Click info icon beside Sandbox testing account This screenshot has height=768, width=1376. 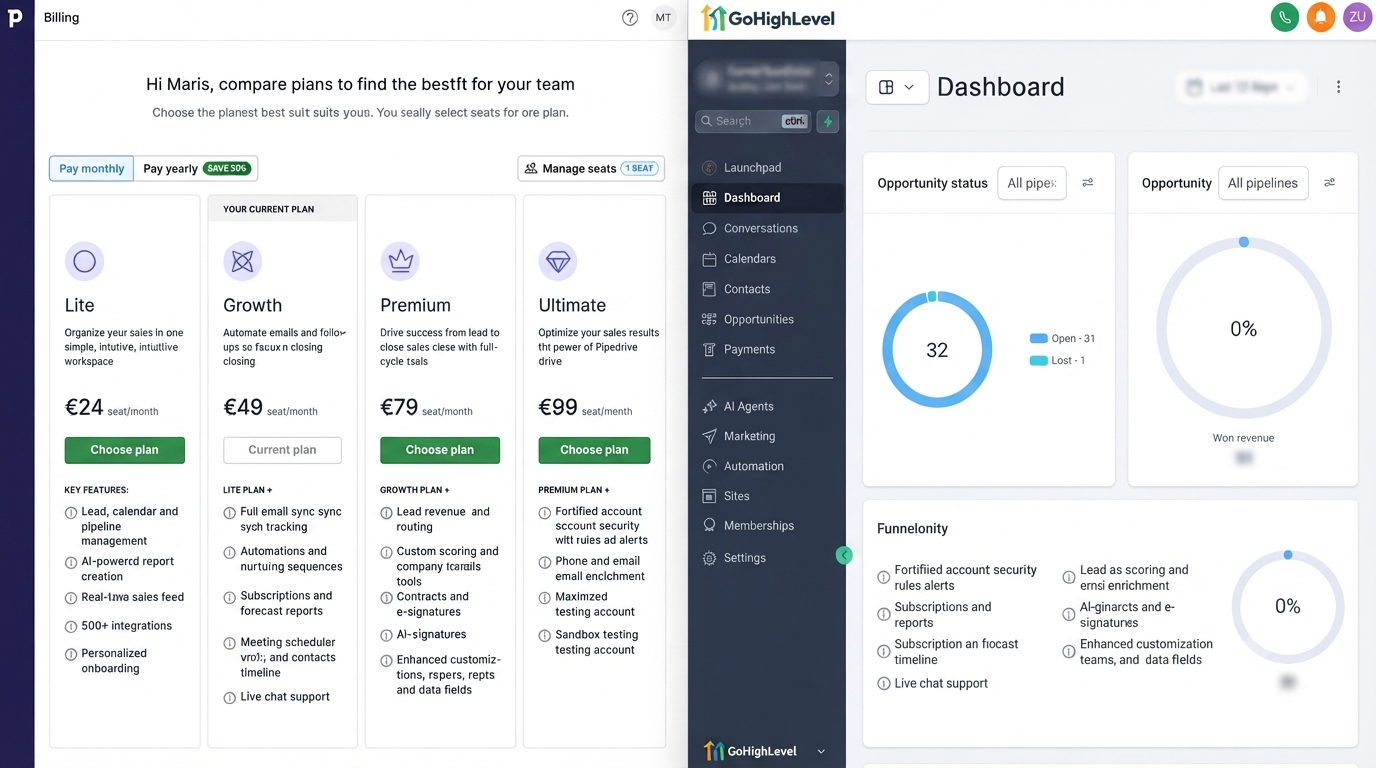point(545,636)
